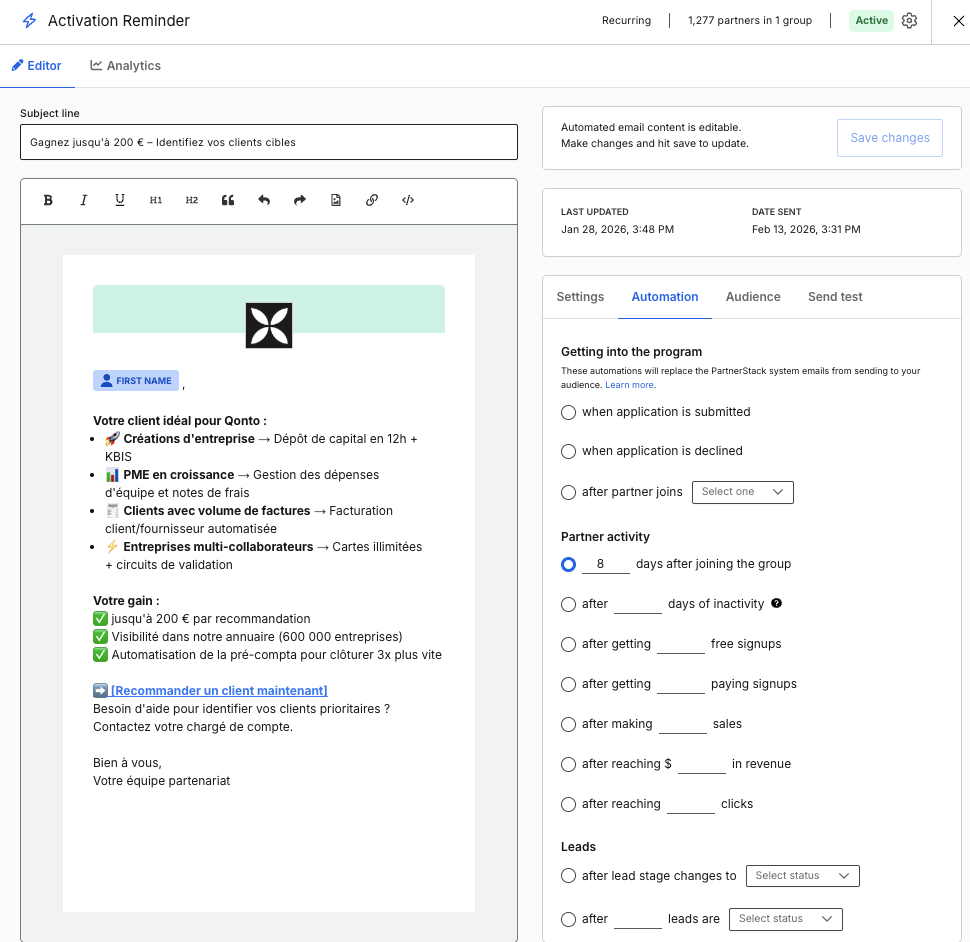Image resolution: width=970 pixels, height=942 pixels.
Task: Select 'after days of inactivity' option
Action: [x=569, y=604]
